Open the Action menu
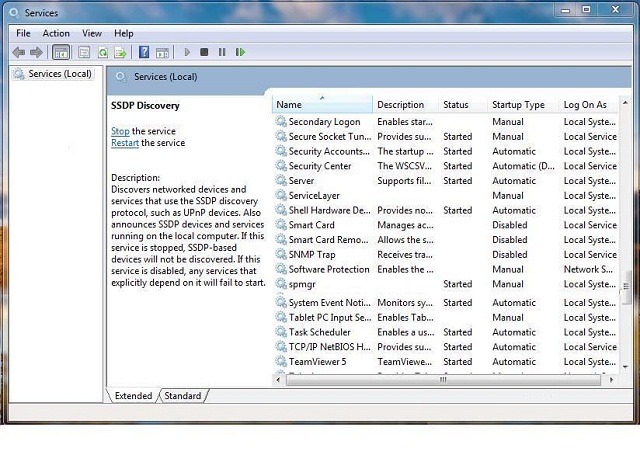The image size is (640, 469). point(56,33)
